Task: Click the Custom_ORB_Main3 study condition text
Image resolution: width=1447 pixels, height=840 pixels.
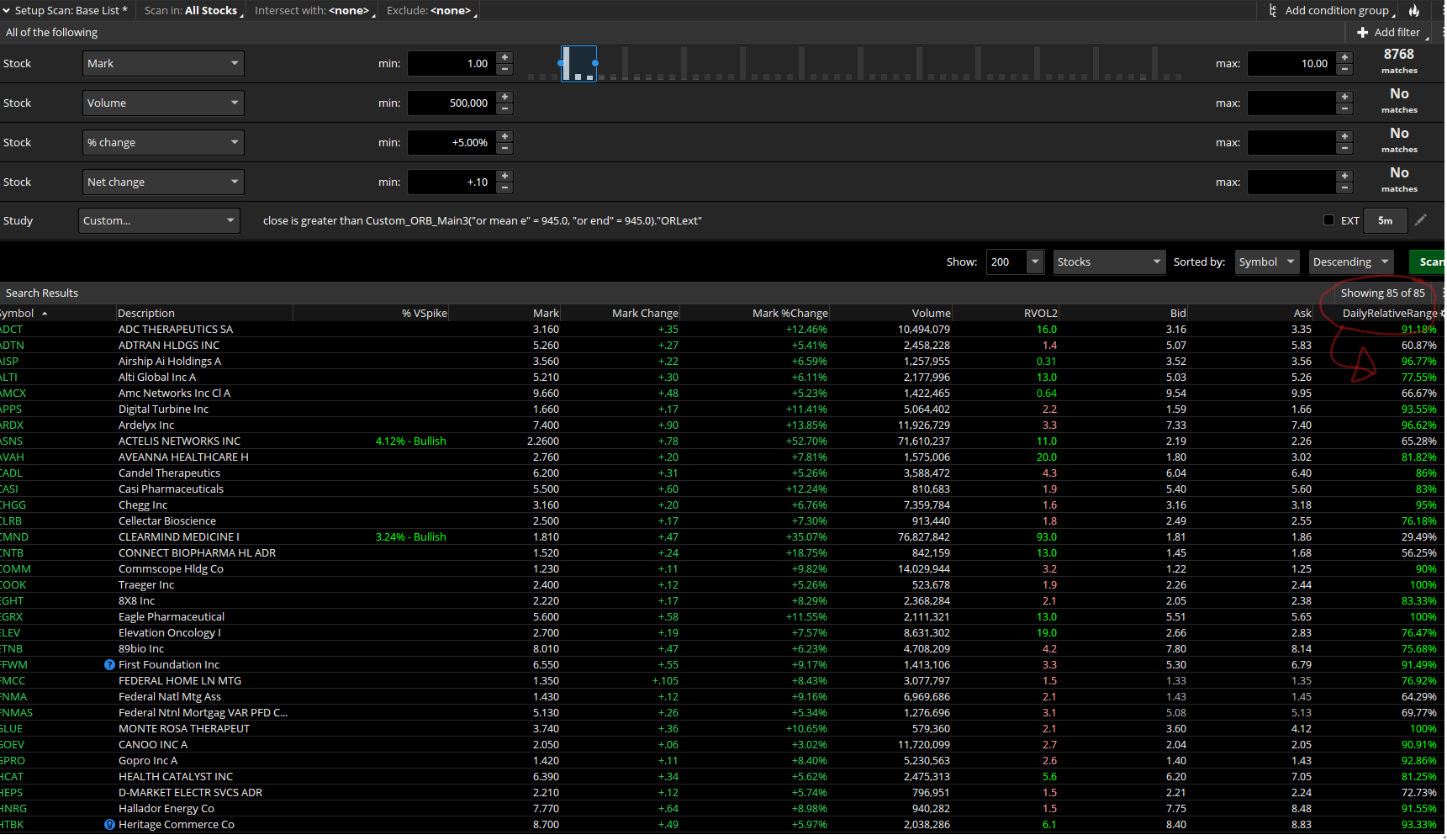Action: [x=483, y=221]
